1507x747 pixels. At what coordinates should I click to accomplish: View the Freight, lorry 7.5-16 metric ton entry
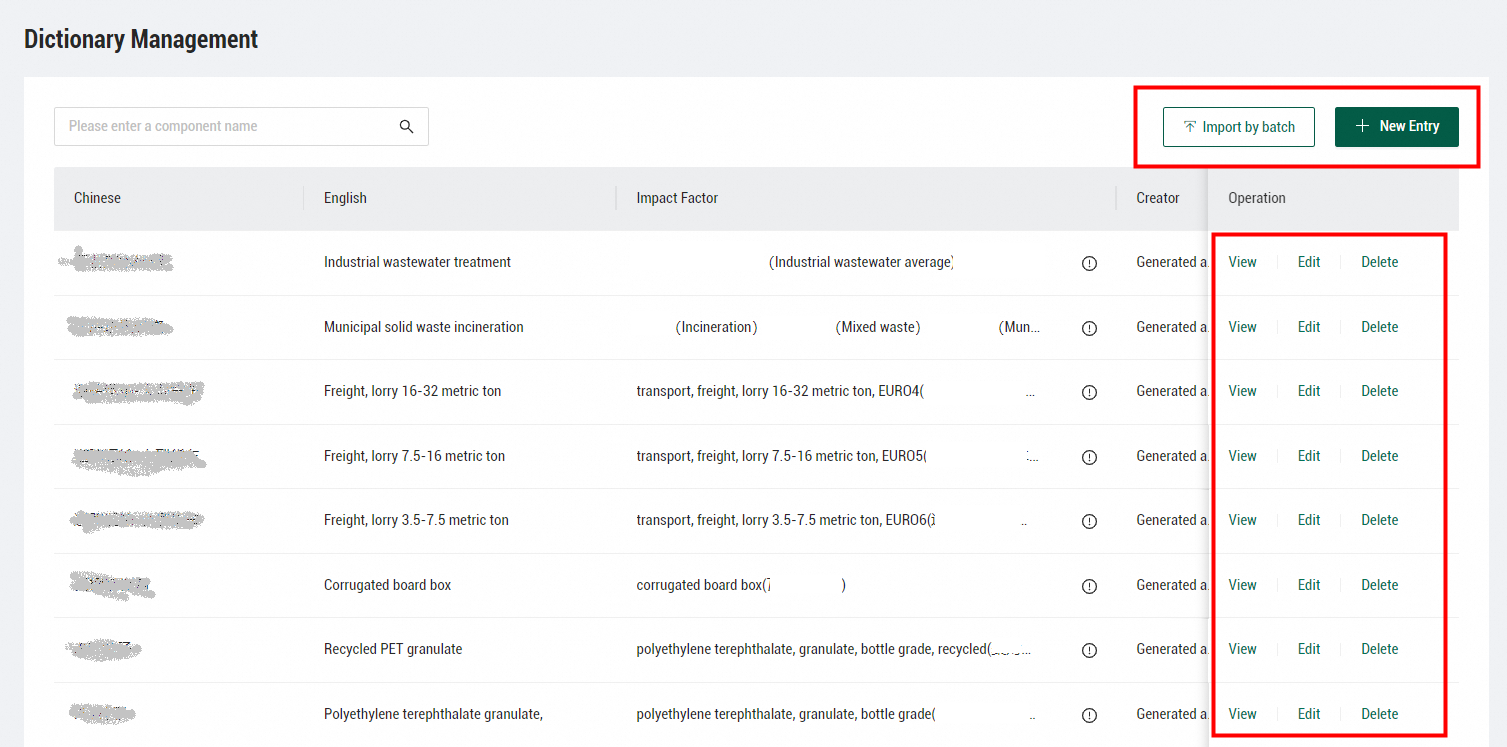point(1242,456)
